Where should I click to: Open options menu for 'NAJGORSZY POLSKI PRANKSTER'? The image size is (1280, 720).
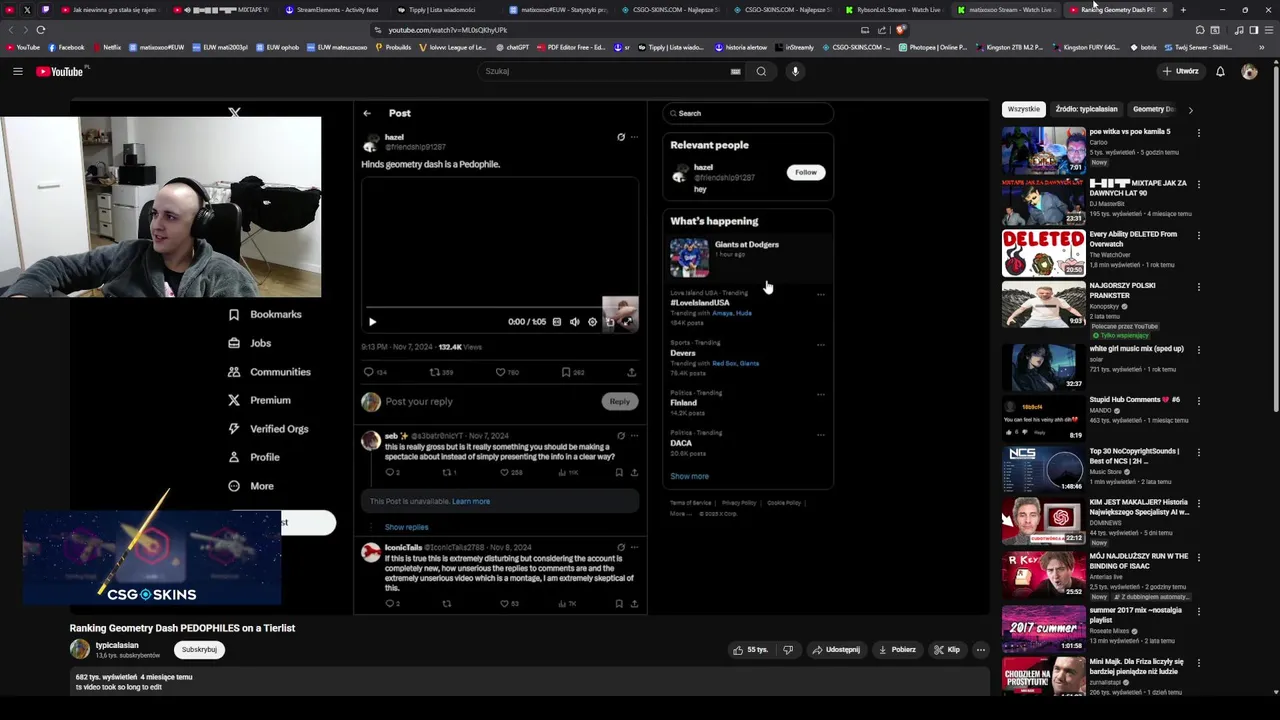tap(1198, 287)
